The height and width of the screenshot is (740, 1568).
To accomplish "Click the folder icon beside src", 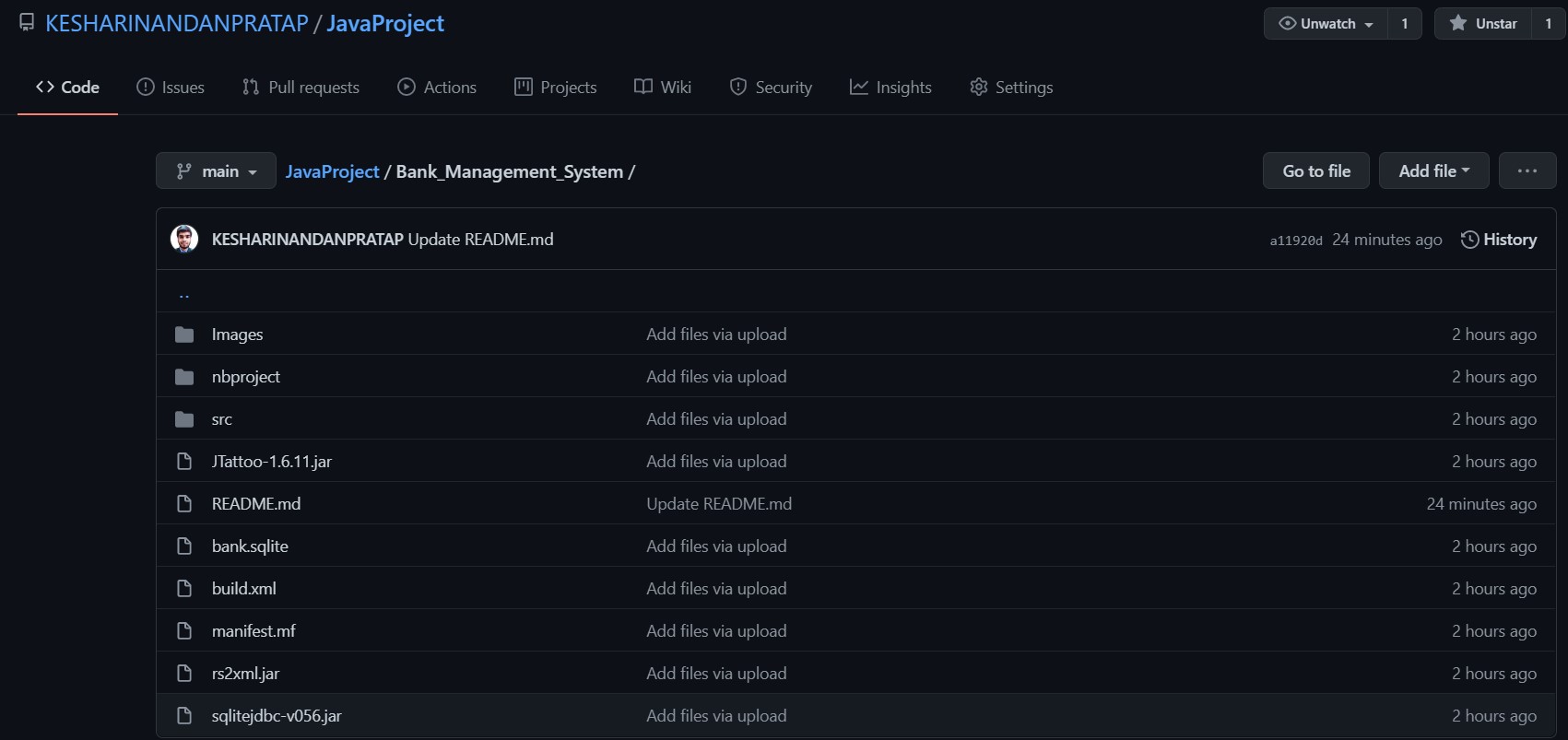I will tap(184, 419).
